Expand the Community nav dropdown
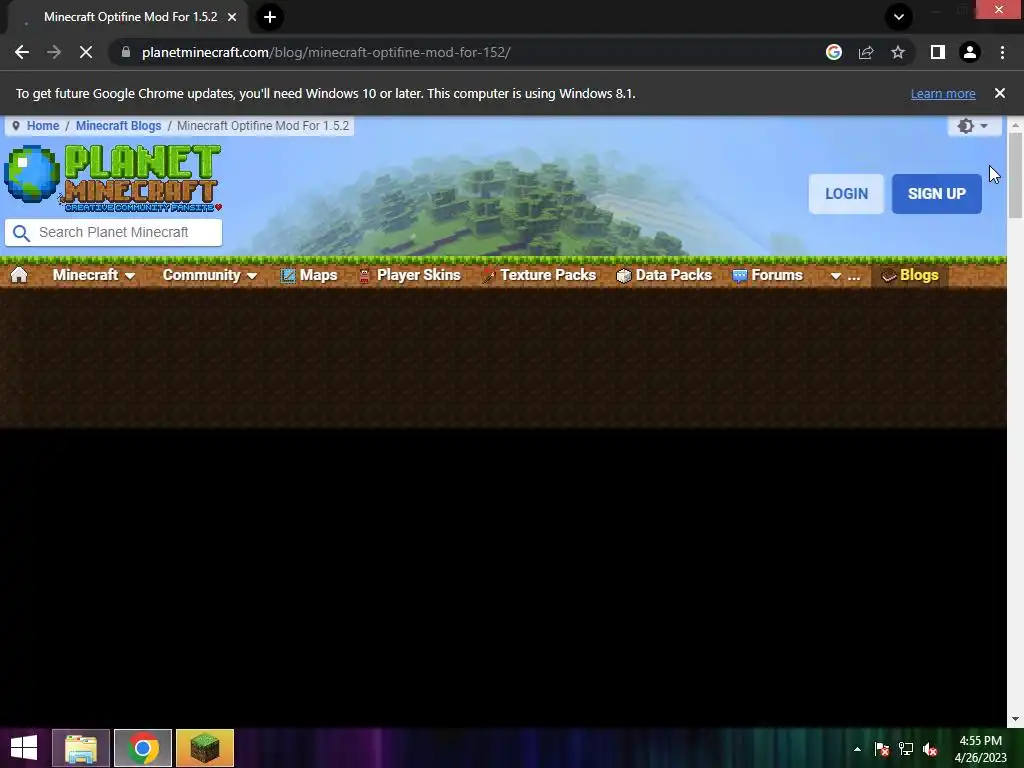The height and width of the screenshot is (768, 1024). tap(210, 275)
